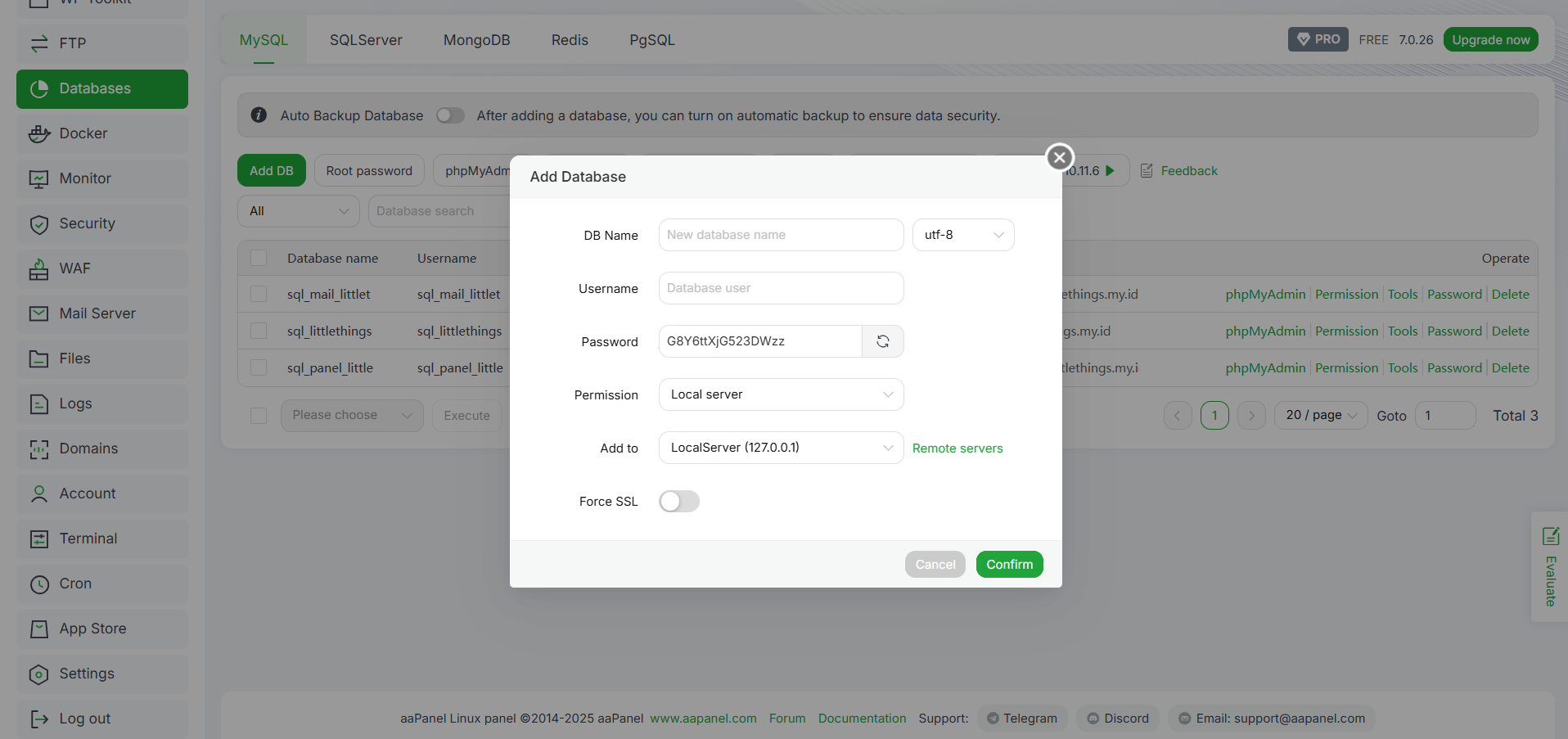Open WAF menu item
This screenshot has width=1568, height=739.
(x=102, y=268)
